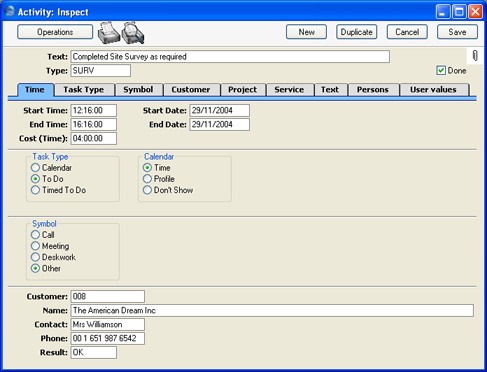Select the Meeting symbol option
487x372 pixels.
tap(35, 246)
